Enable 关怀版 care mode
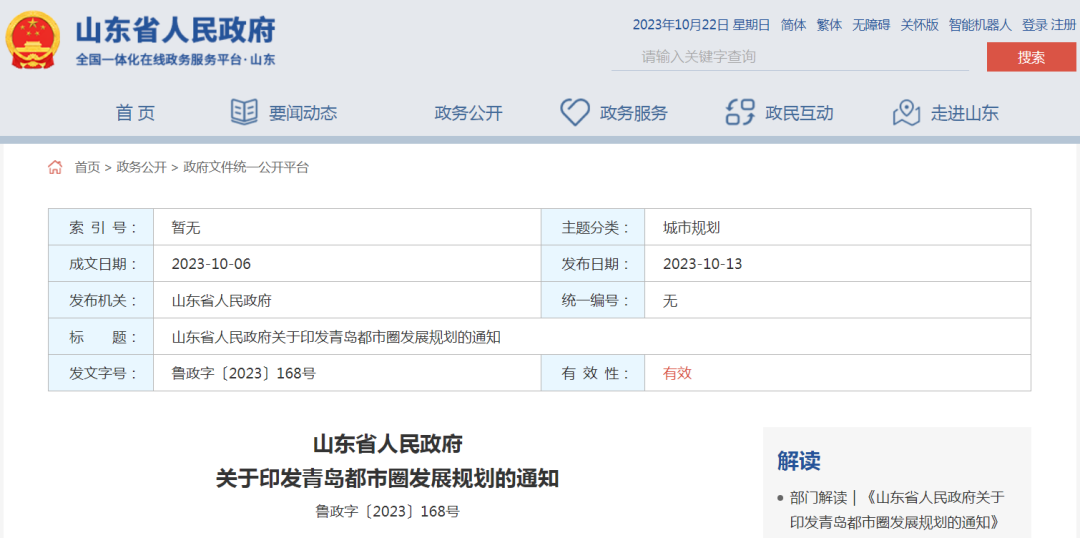Viewport: 1080px width, 538px height. 919,25
